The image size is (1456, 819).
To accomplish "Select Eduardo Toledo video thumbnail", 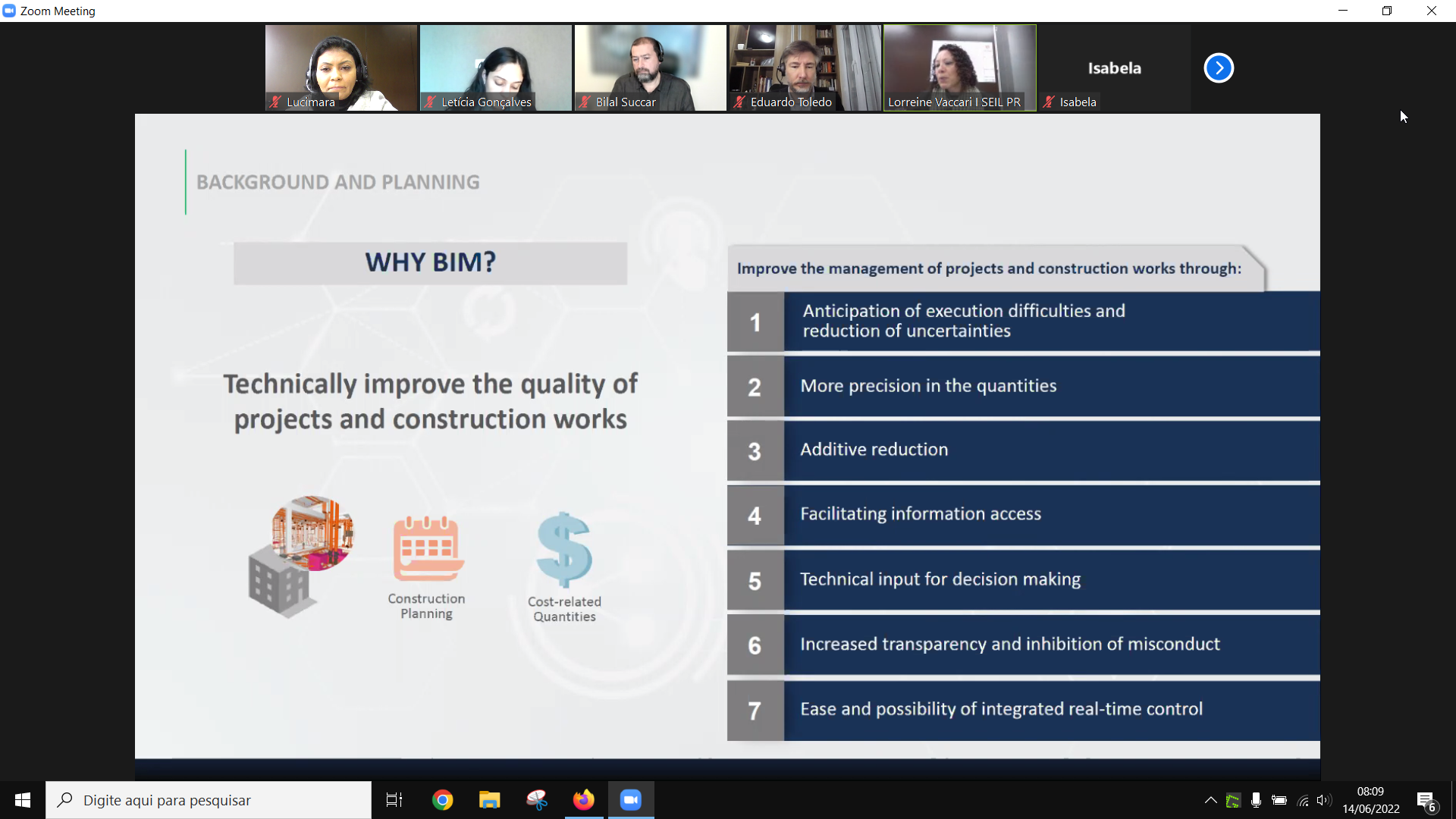I will pos(805,68).
